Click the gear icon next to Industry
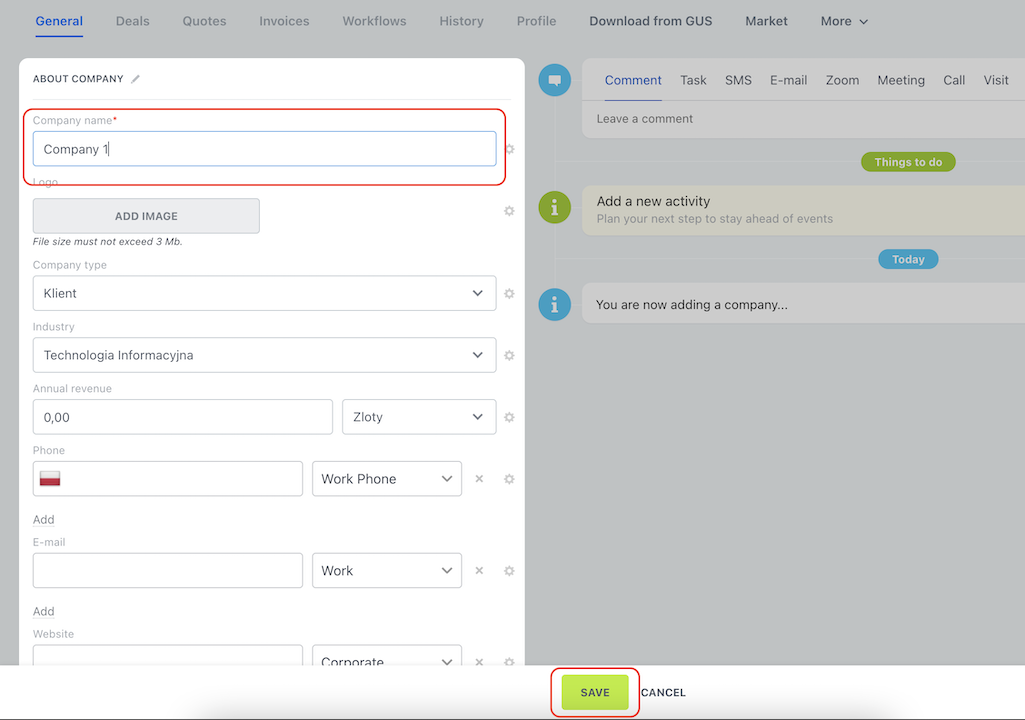 coord(509,356)
